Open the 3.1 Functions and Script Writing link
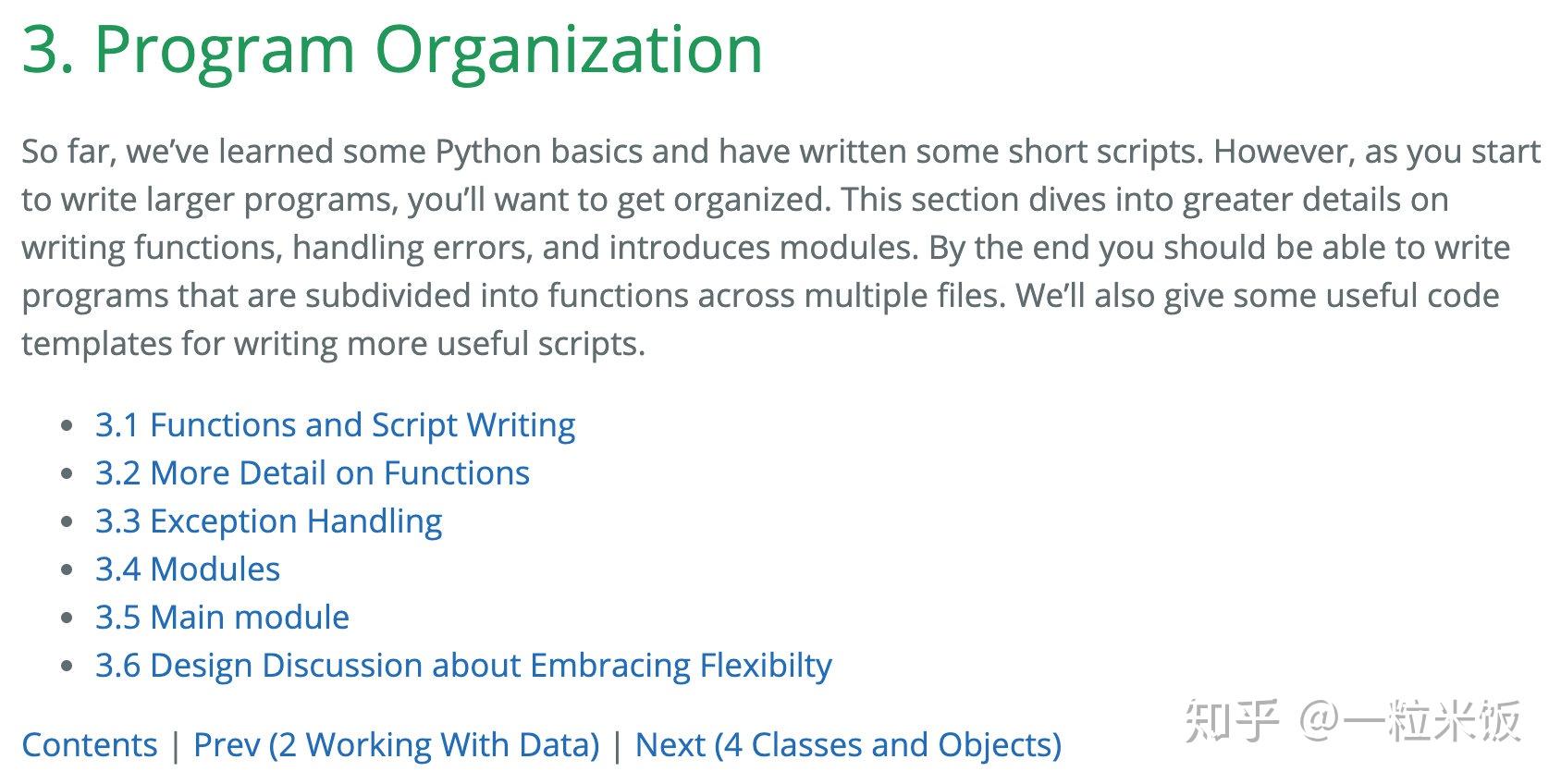Screen dimensions: 1561x784 coord(335,425)
